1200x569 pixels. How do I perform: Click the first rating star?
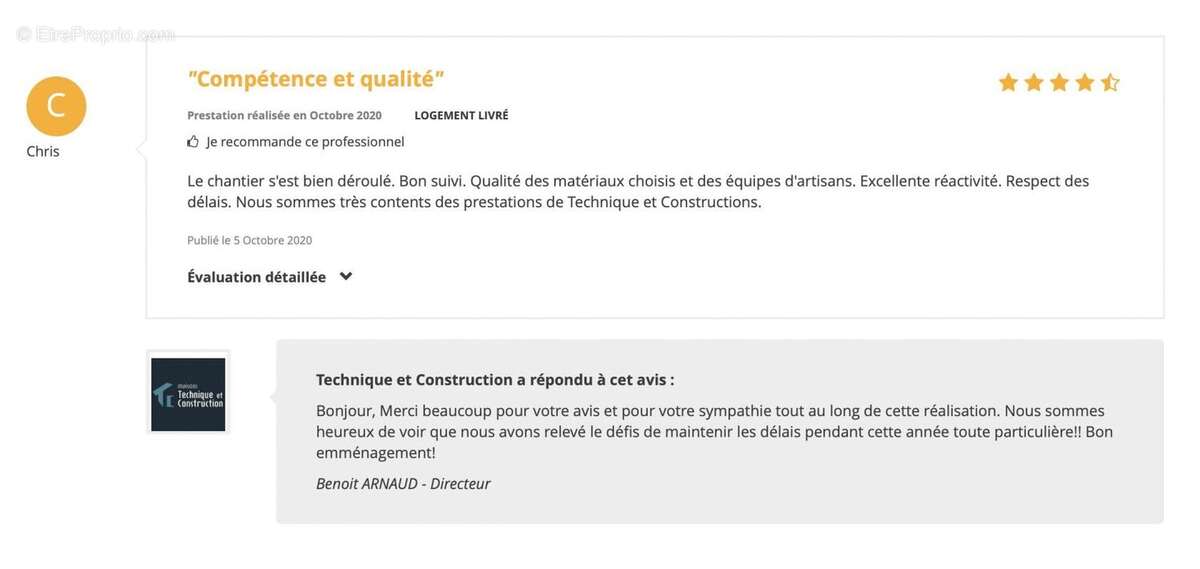click(x=1008, y=83)
